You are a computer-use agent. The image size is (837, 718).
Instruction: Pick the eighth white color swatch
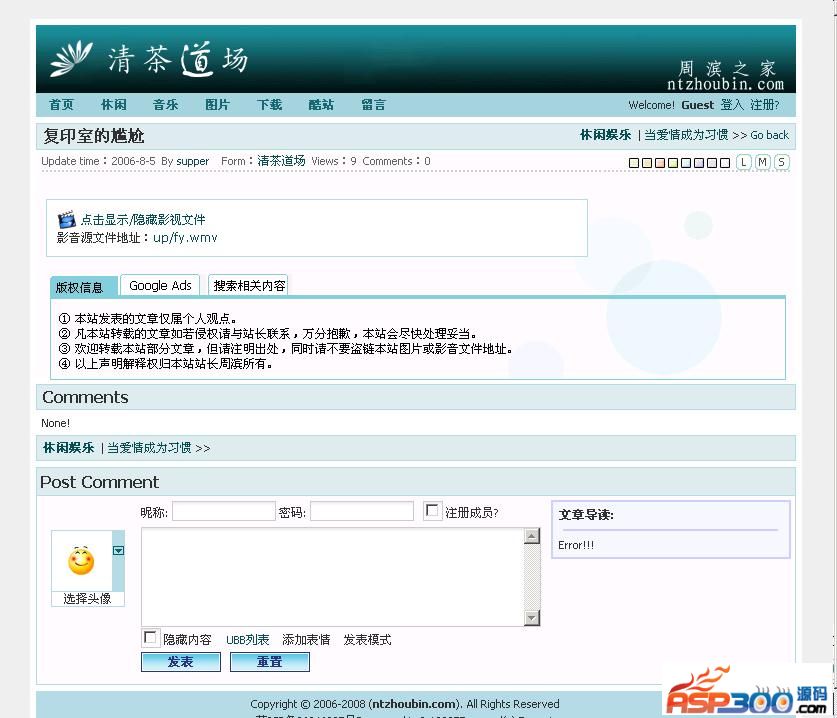[x=725, y=163]
